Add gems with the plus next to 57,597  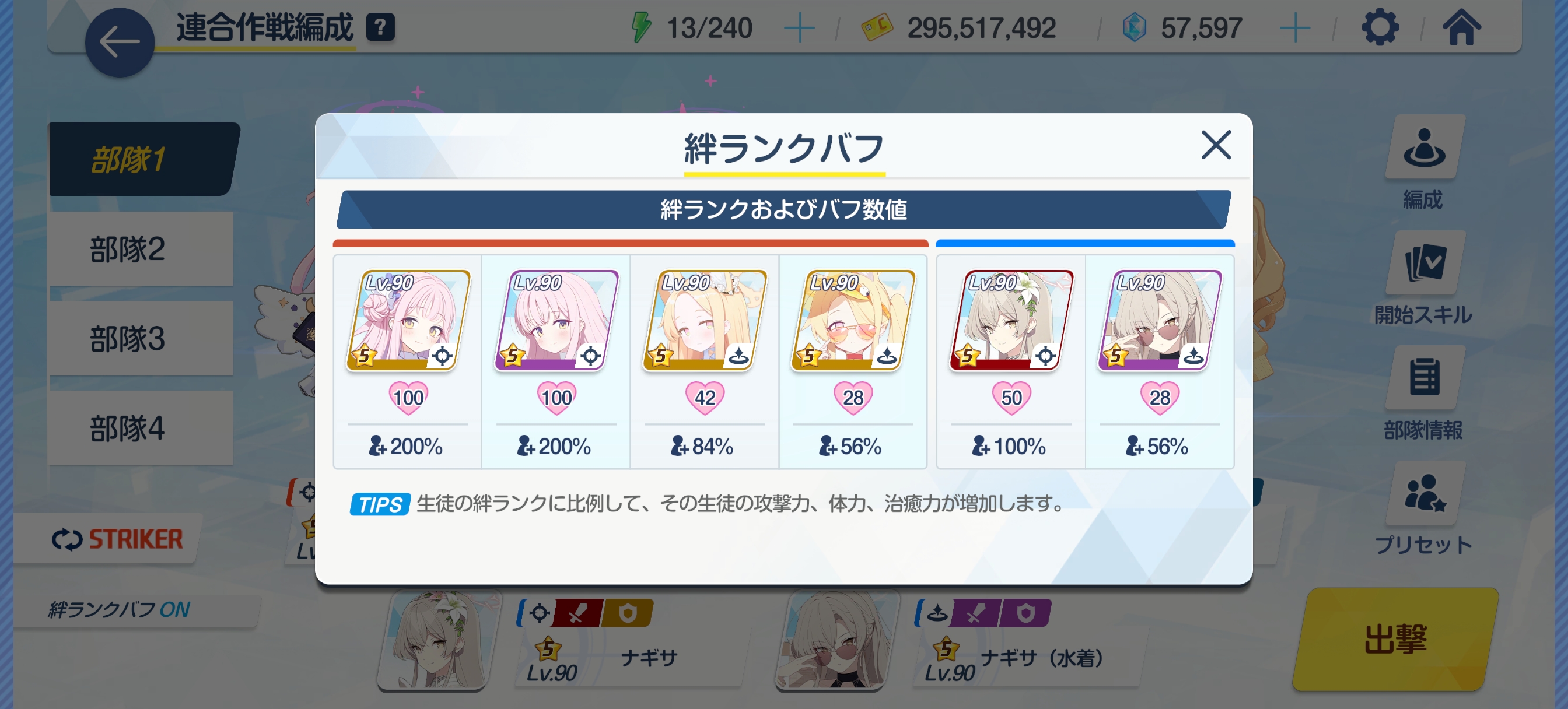1294,28
